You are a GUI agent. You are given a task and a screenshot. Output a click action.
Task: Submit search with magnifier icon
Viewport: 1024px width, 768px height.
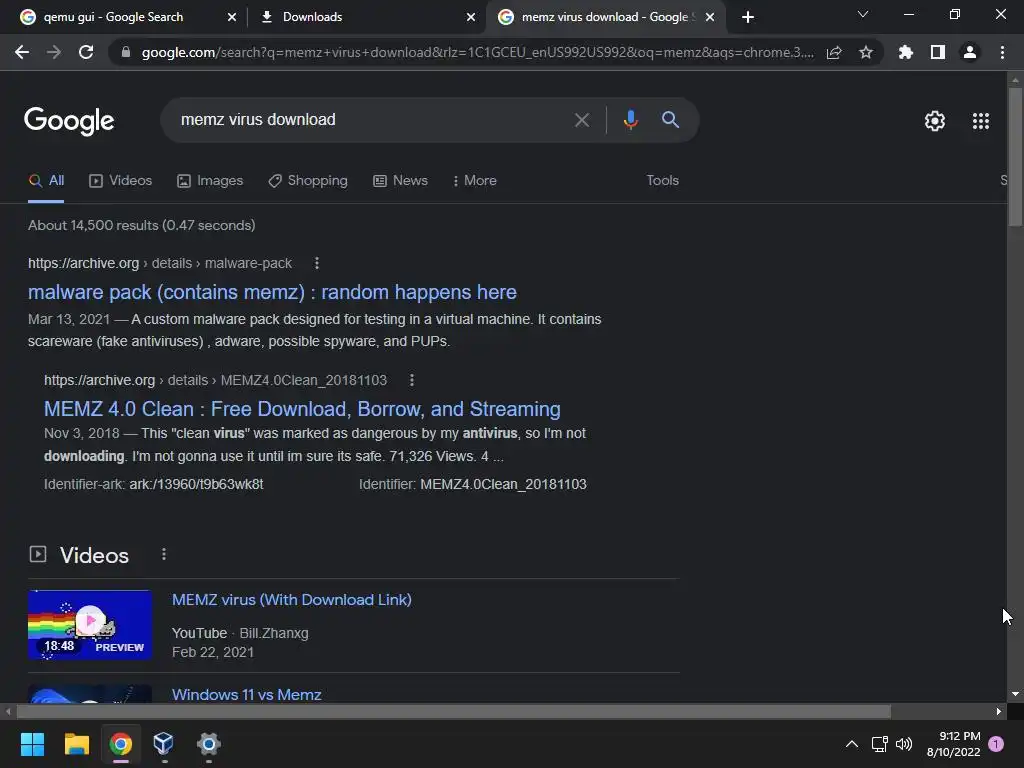tap(671, 120)
